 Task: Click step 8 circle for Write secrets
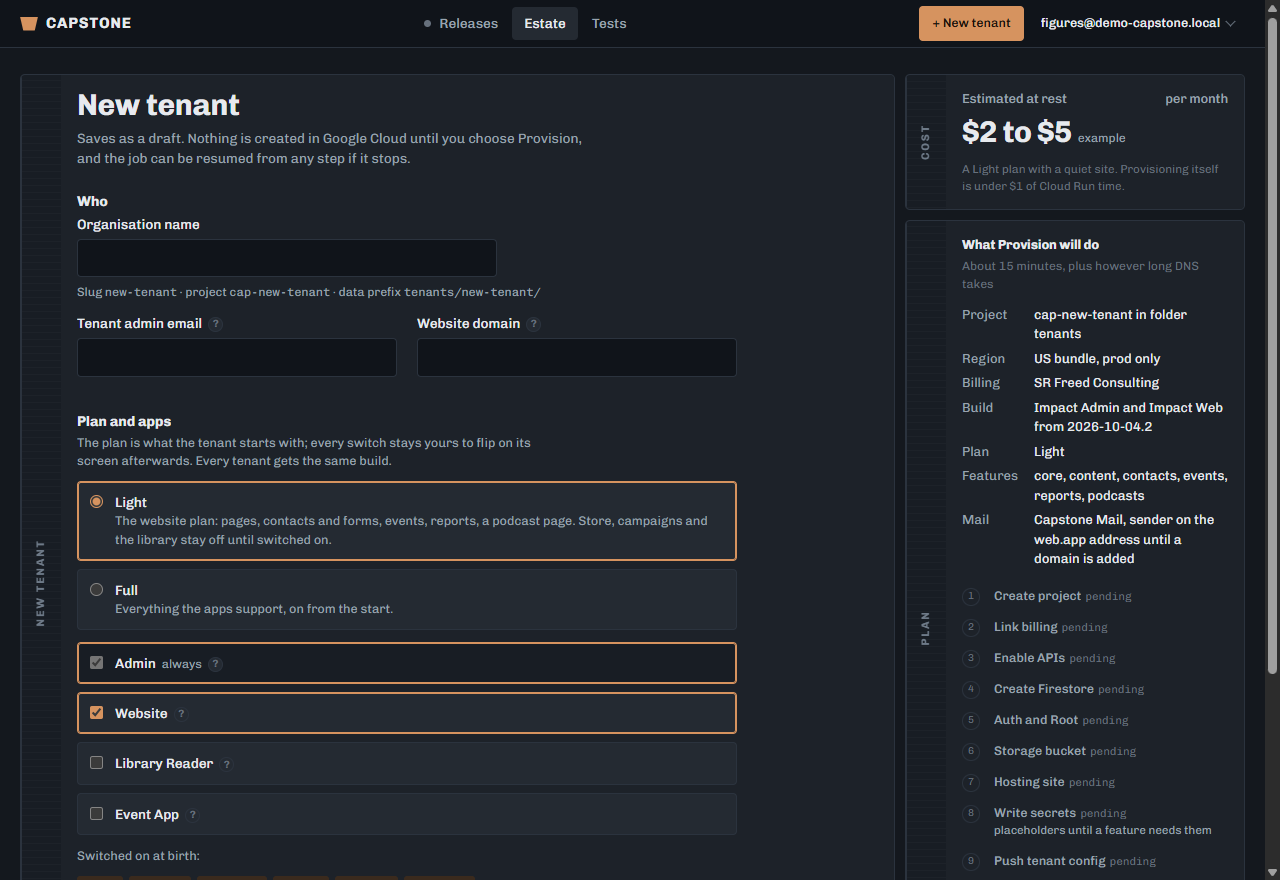point(970,814)
